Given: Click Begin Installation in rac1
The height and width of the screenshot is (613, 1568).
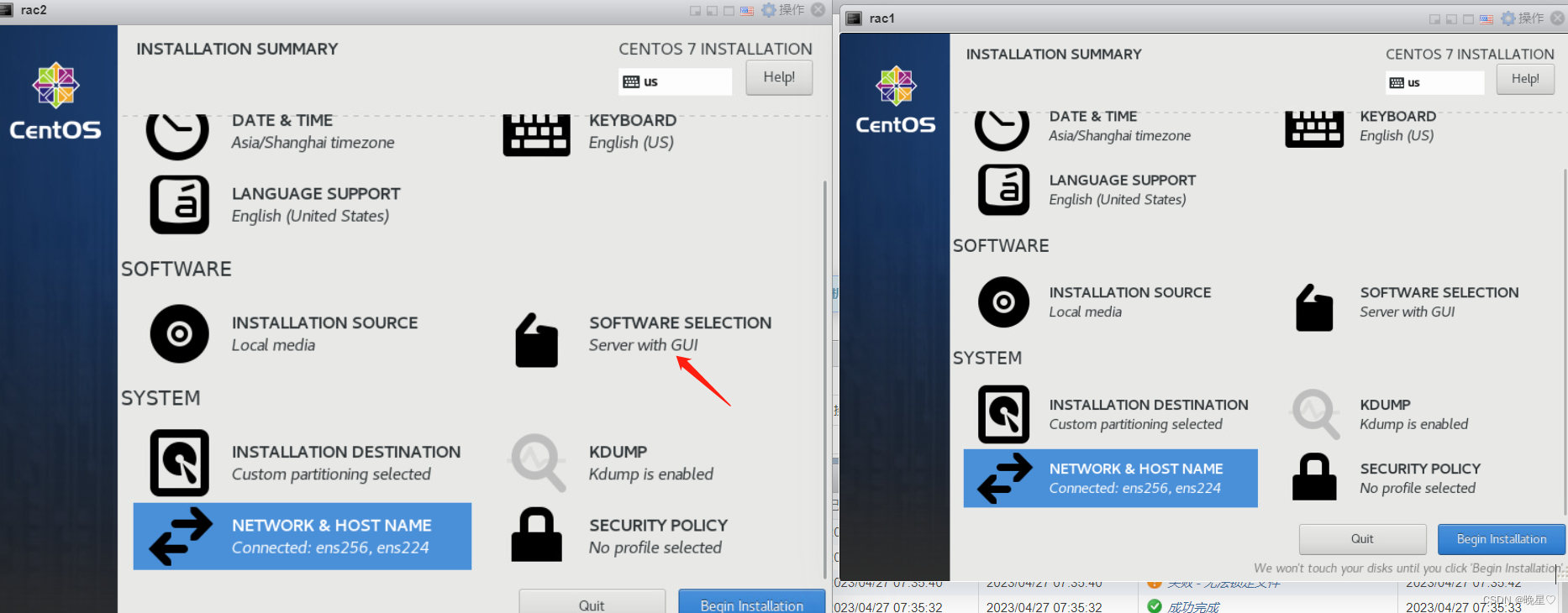Looking at the screenshot, I should 1501,539.
